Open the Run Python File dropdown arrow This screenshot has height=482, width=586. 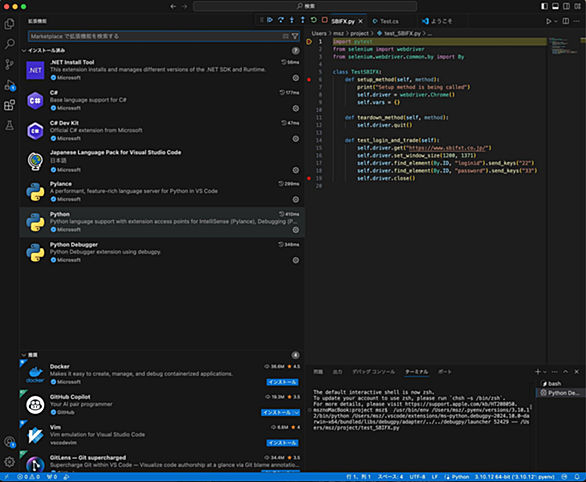556,21
